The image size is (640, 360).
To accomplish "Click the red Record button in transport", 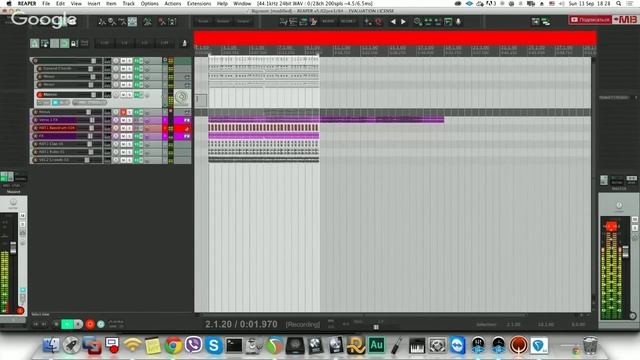I will point(90,324).
